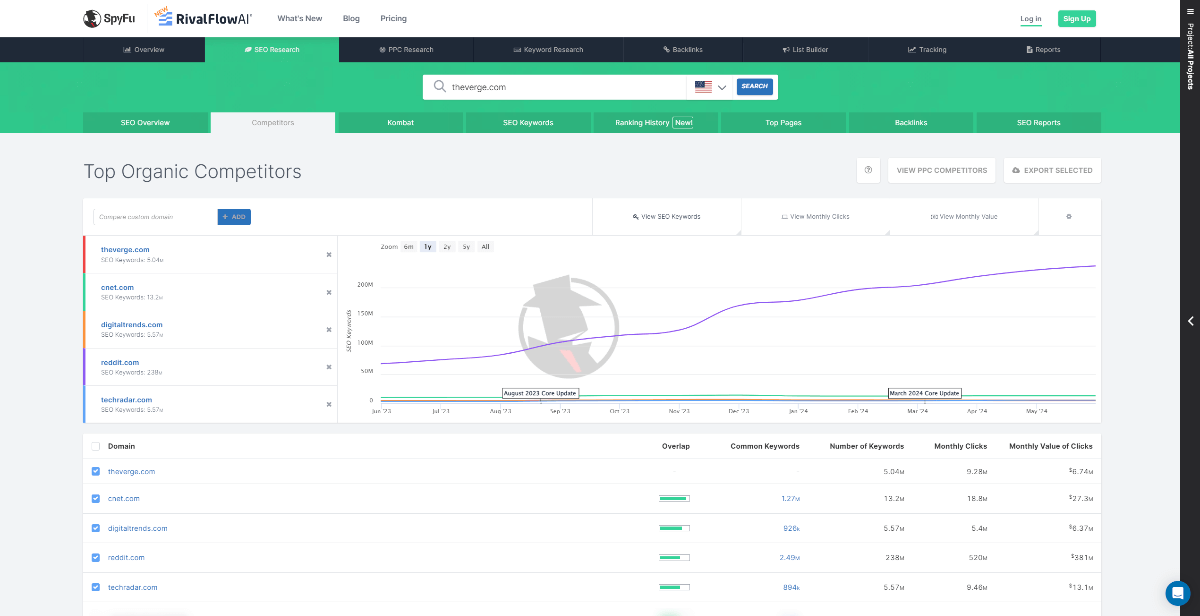Open reddit.com common keywords value 2.49M

click(x=790, y=557)
